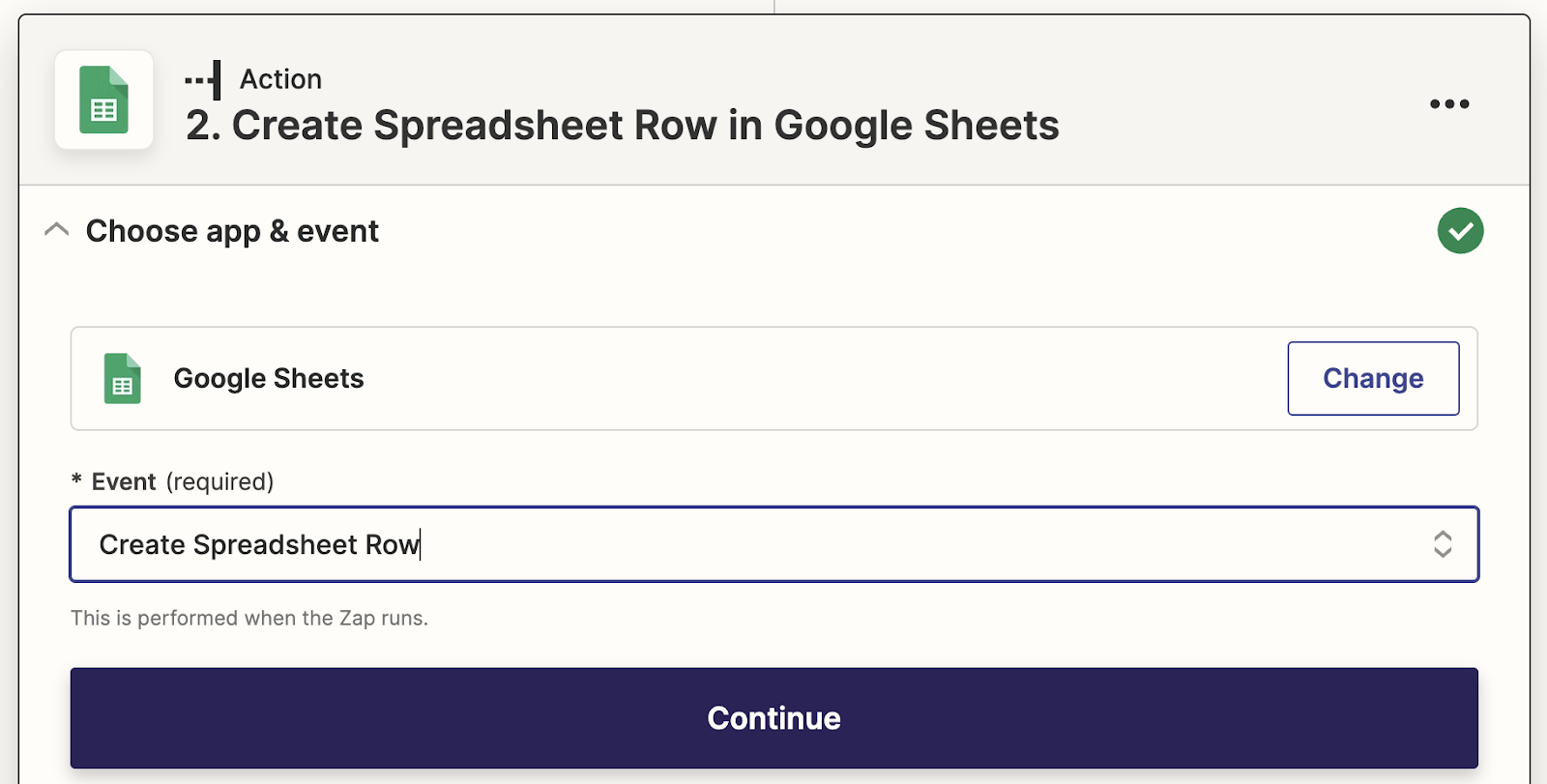Open the Create Spreadsheet Row event dropdown
This screenshot has height=784, width=1547.
773,544
